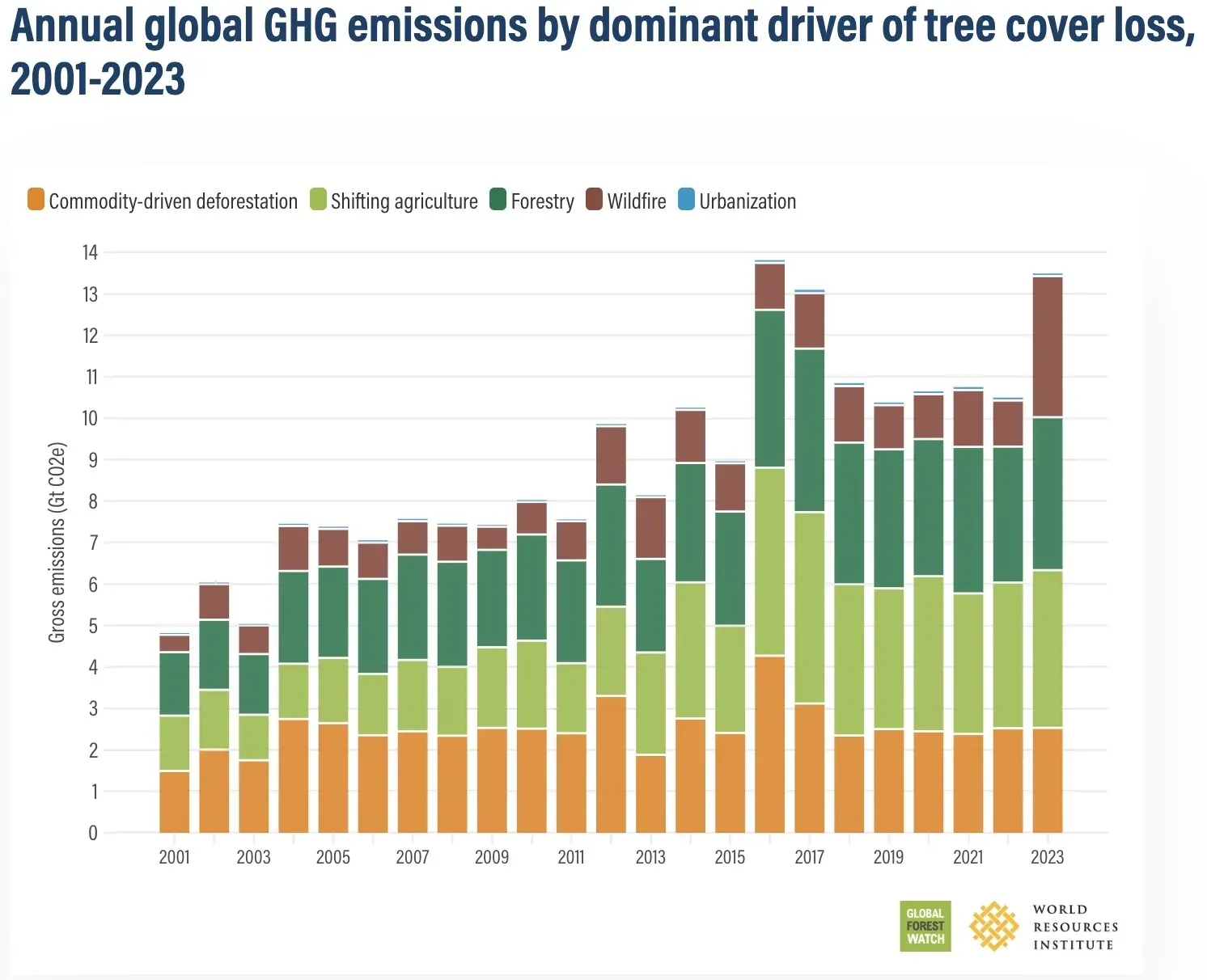Select the Shifting agriculture legend label
This screenshot has width=1207, height=980.
[404, 201]
